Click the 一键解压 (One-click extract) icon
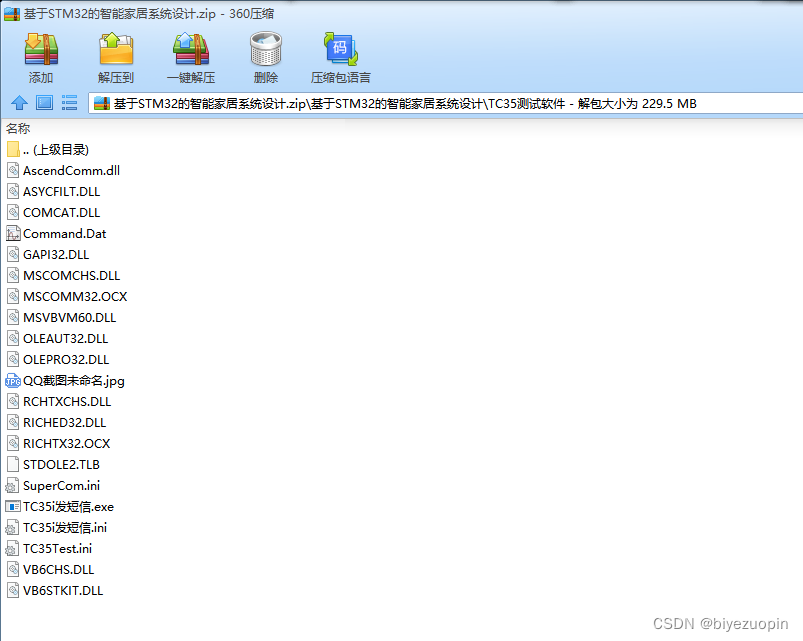 [x=191, y=50]
